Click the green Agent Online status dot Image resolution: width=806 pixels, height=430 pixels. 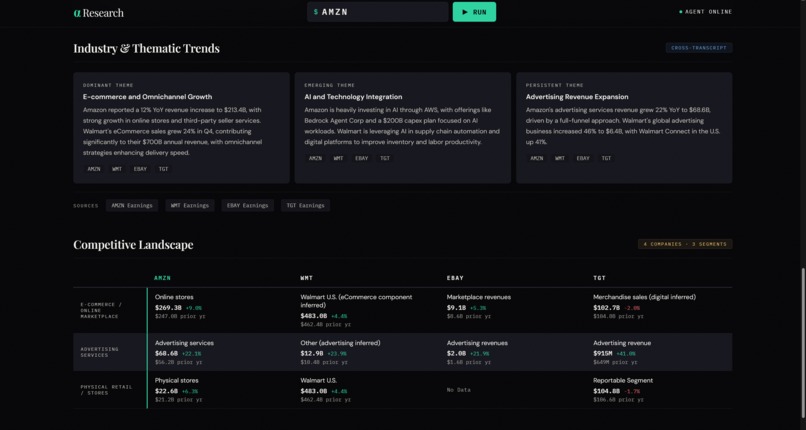point(681,12)
